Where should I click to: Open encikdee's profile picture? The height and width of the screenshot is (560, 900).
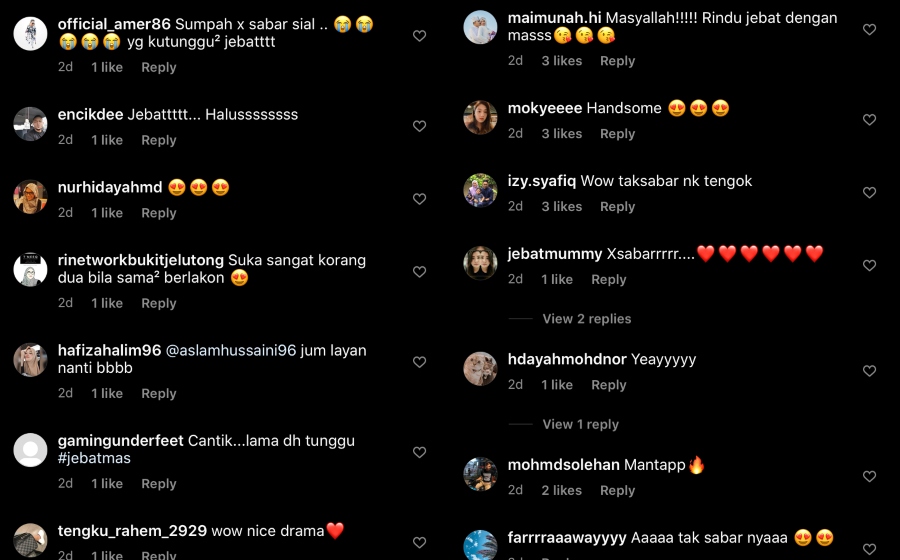30,124
